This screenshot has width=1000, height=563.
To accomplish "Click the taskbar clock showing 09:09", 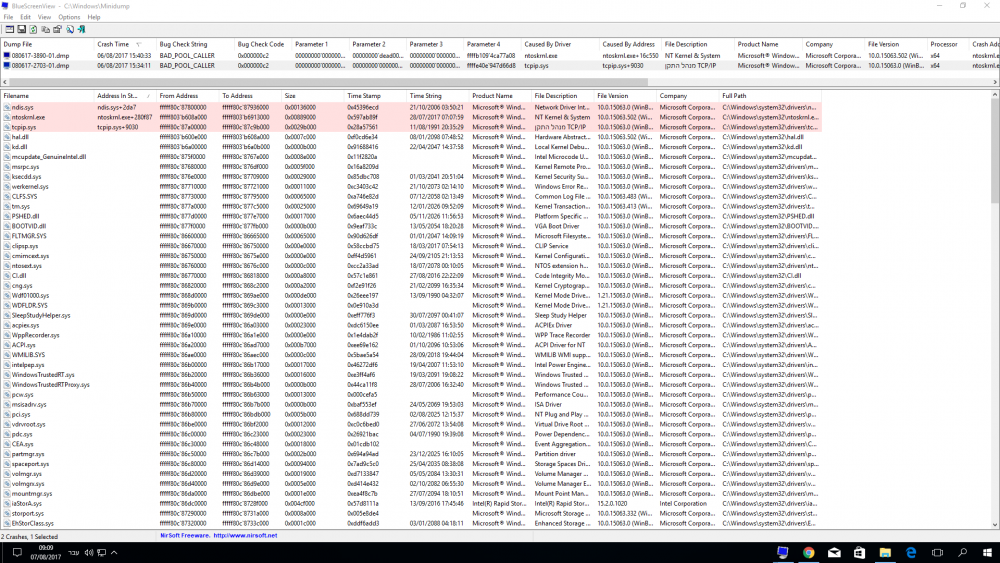I will click(45, 552).
